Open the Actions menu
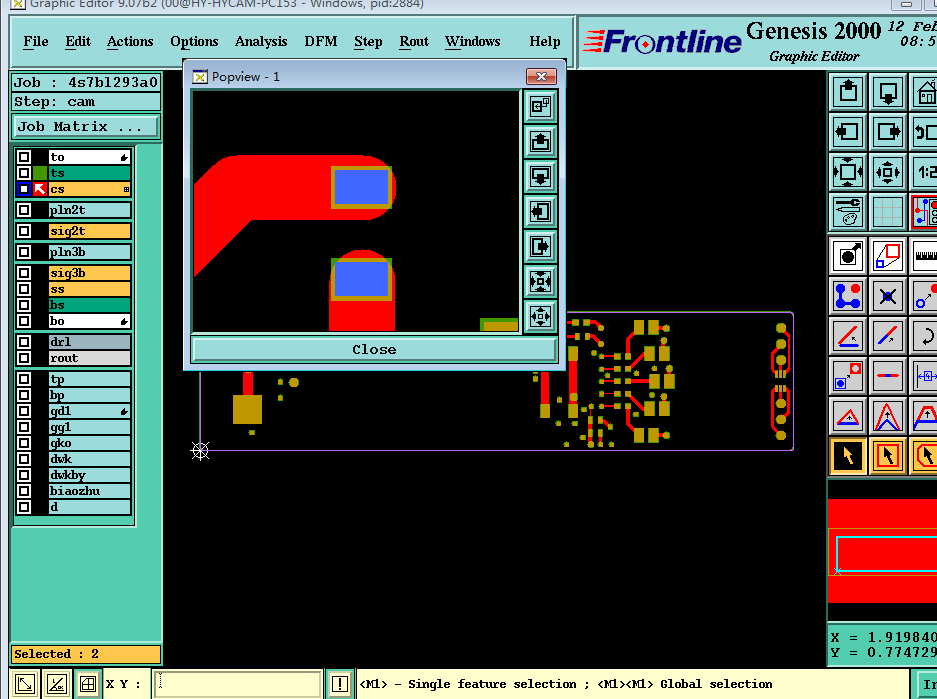 point(130,41)
